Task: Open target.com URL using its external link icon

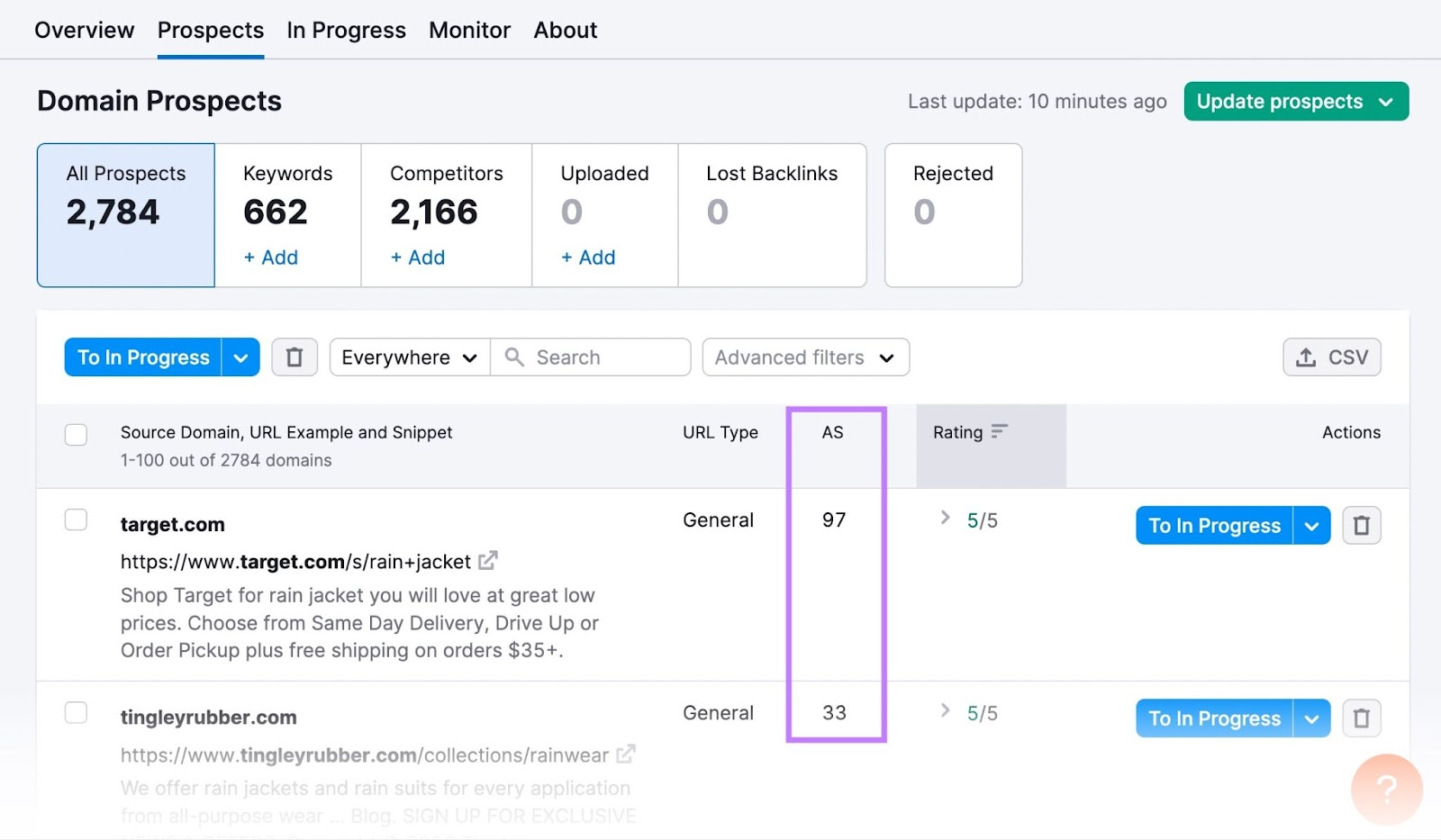Action: [x=487, y=560]
